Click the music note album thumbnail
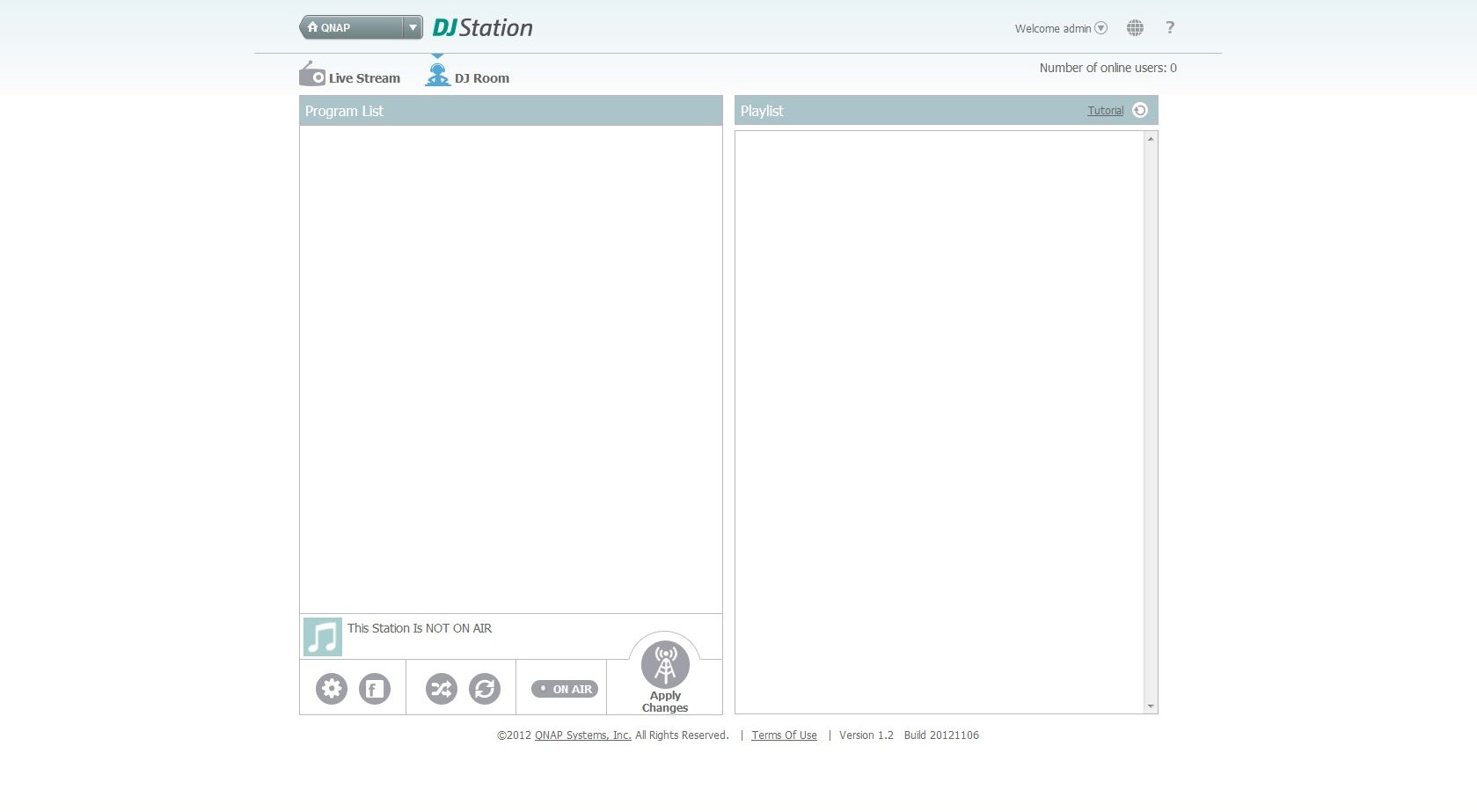Viewport: 1477px width, 812px height. click(323, 637)
